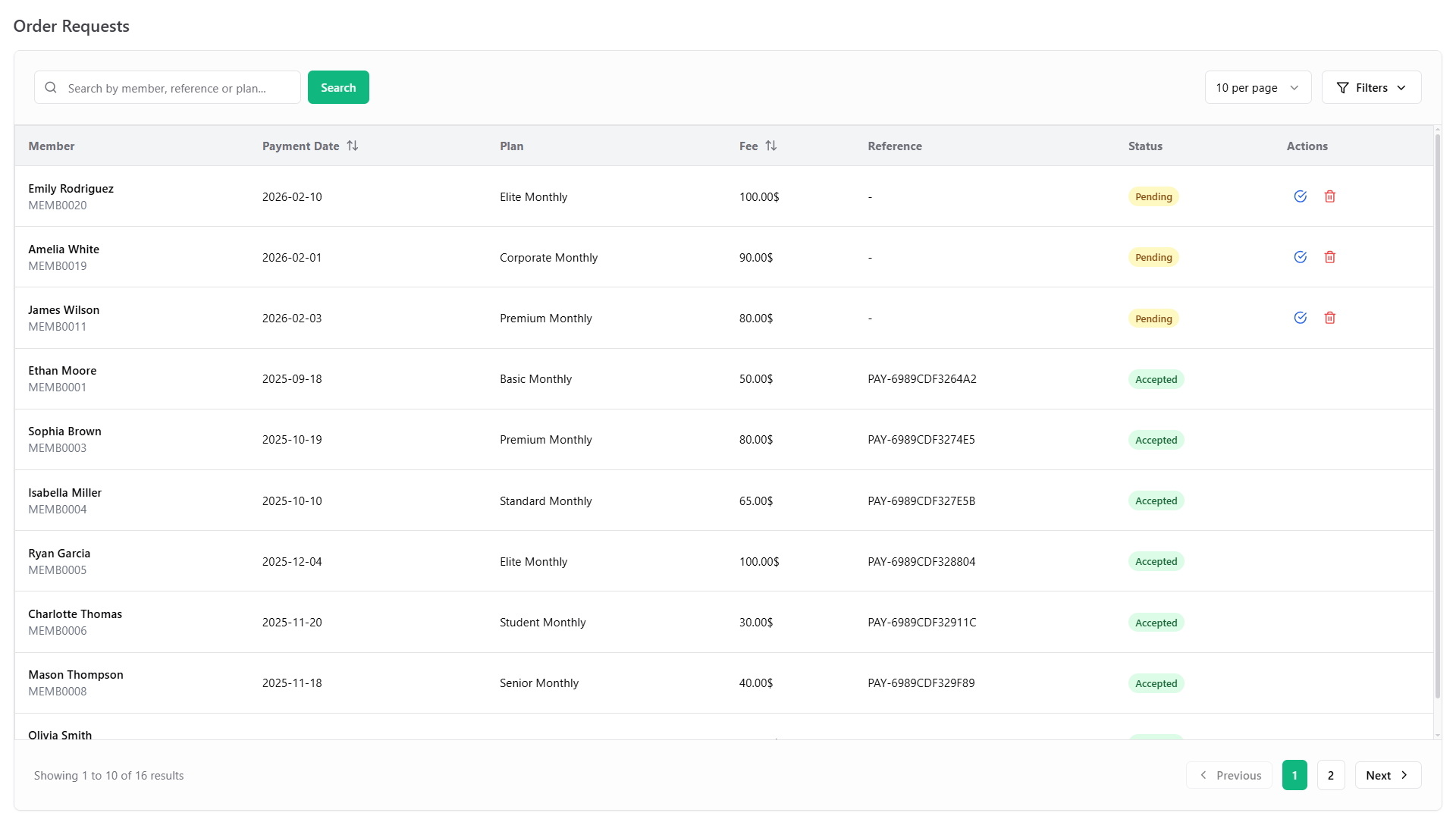
Task: Go to the Next page
Action: point(1388,775)
